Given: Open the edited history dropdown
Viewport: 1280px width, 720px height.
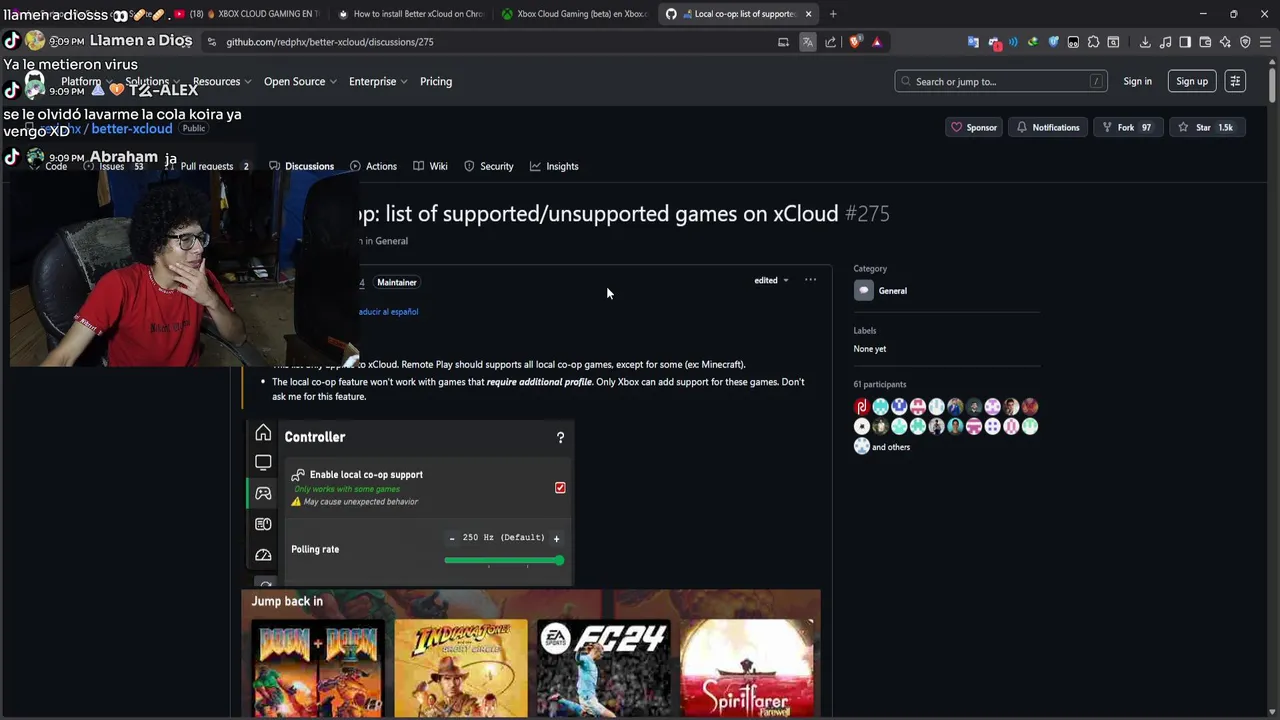Looking at the screenshot, I should pyautogui.click(x=771, y=280).
